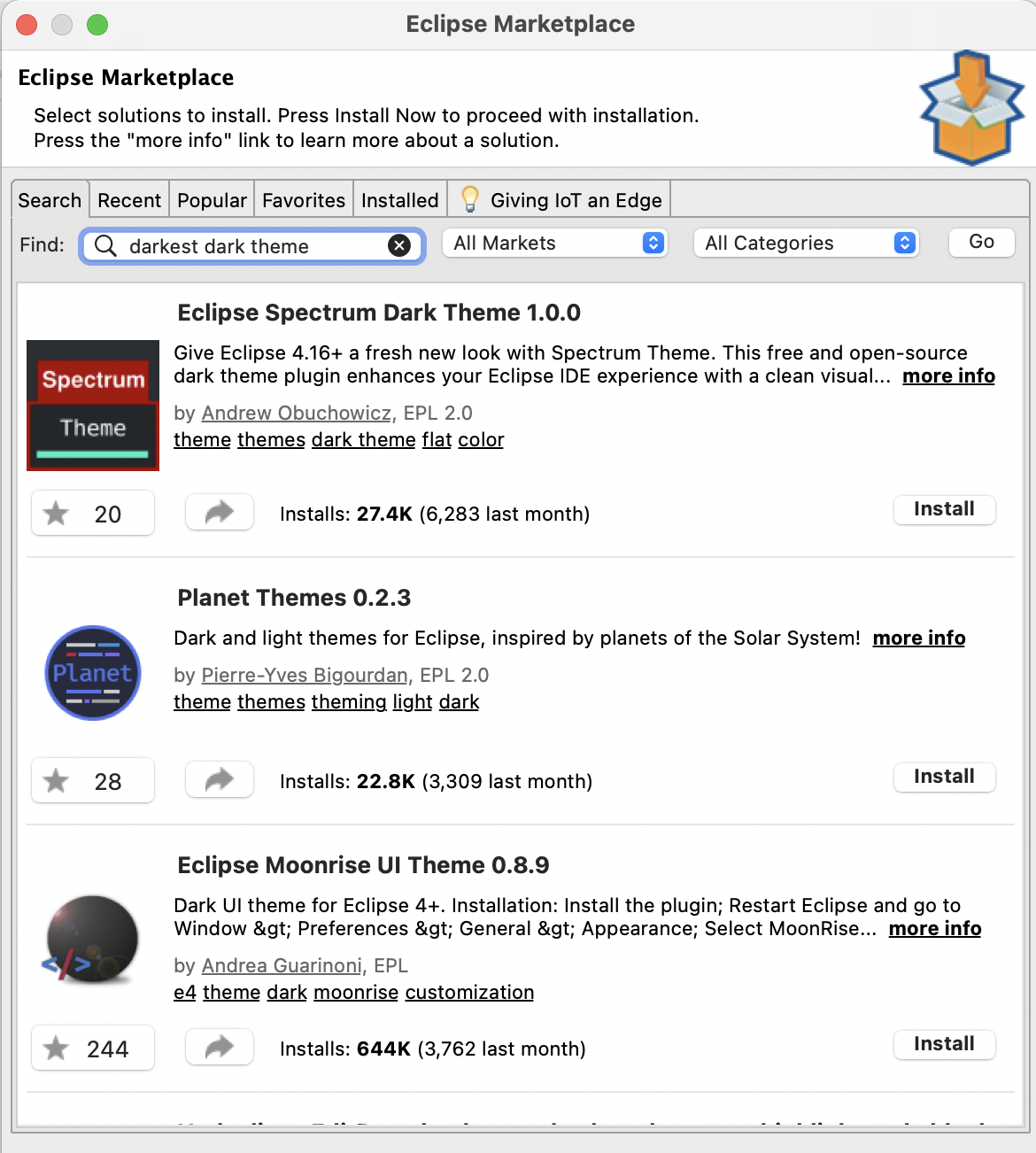Favorite Eclipse Spectrum Dark Theme with the star
The height and width of the screenshot is (1153, 1036).
pos(93,514)
